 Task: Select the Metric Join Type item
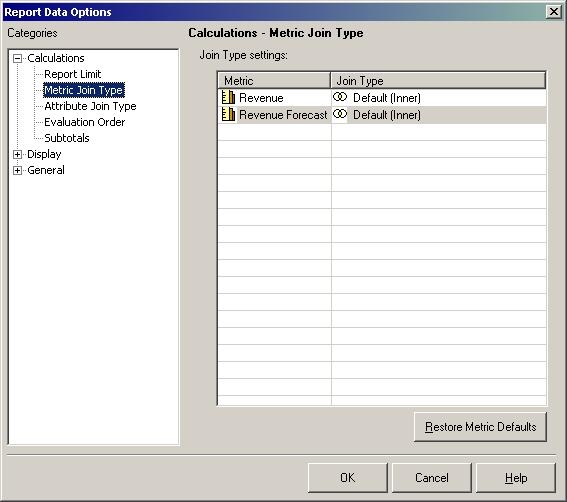[84, 90]
